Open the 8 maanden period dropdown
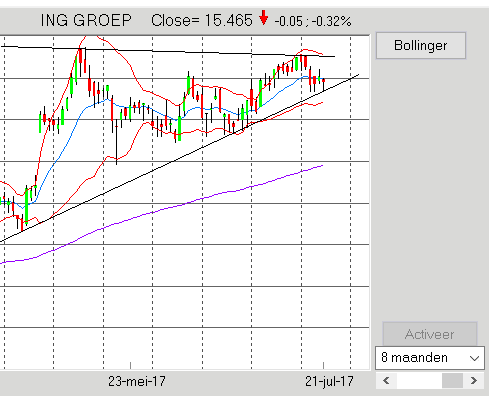 click(x=430, y=358)
